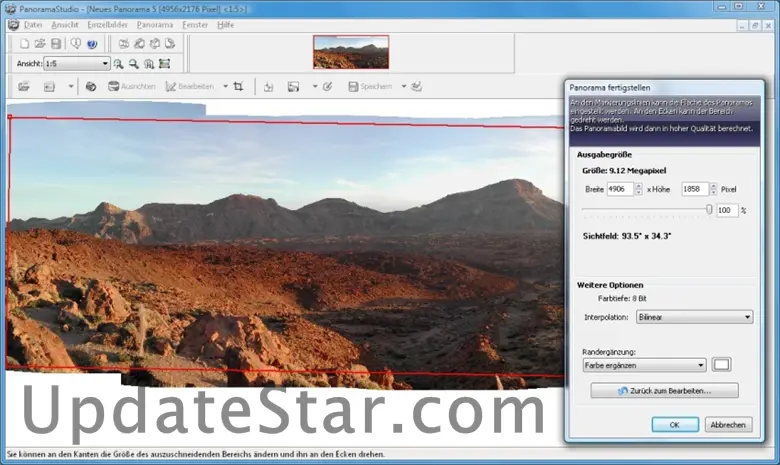The height and width of the screenshot is (465, 780).
Task: Click the Breite width input field
Action: tap(620, 189)
